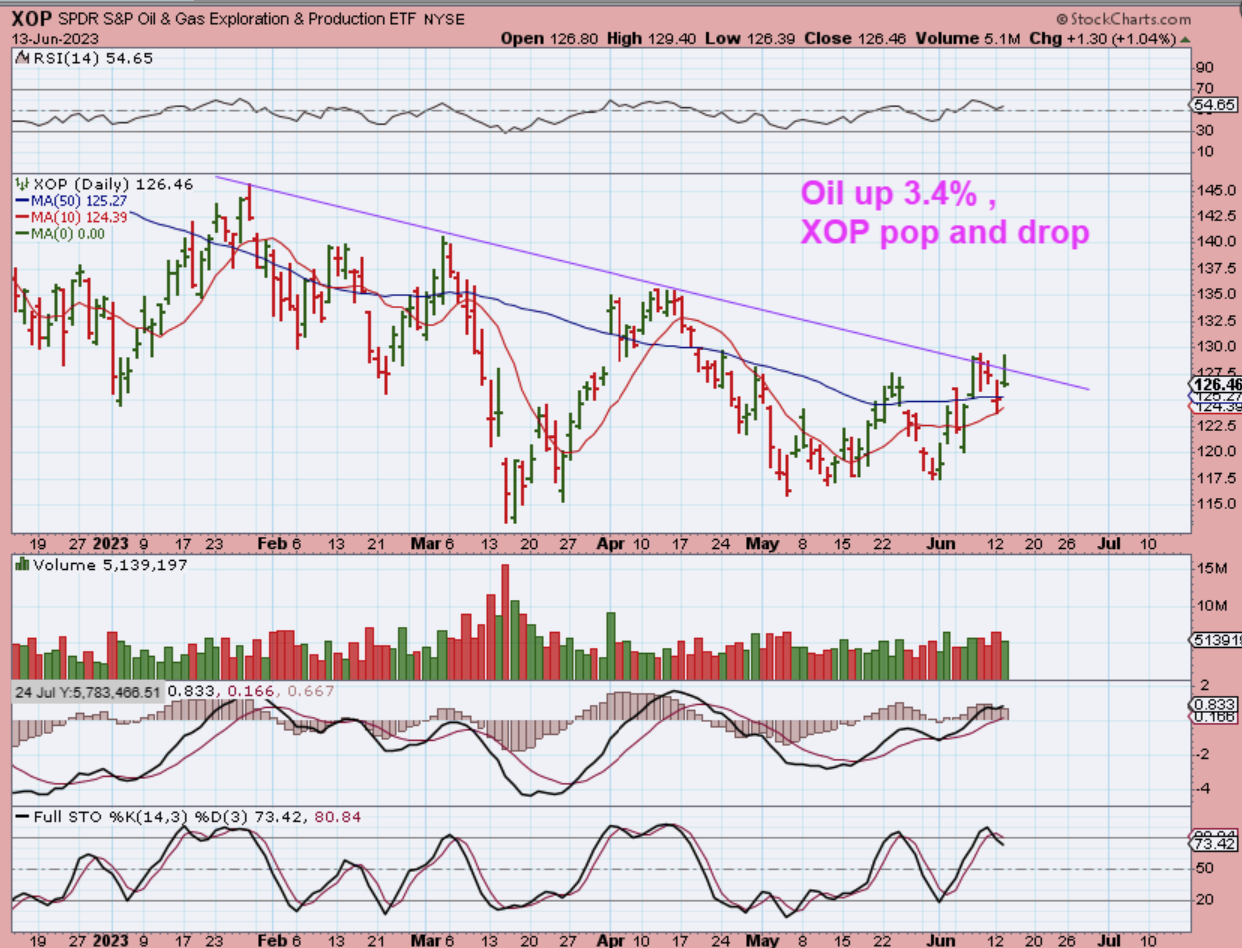The image size is (1242, 948).
Task: Click the 13-Jun-2023 date label
Action: (x=55, y=38)
